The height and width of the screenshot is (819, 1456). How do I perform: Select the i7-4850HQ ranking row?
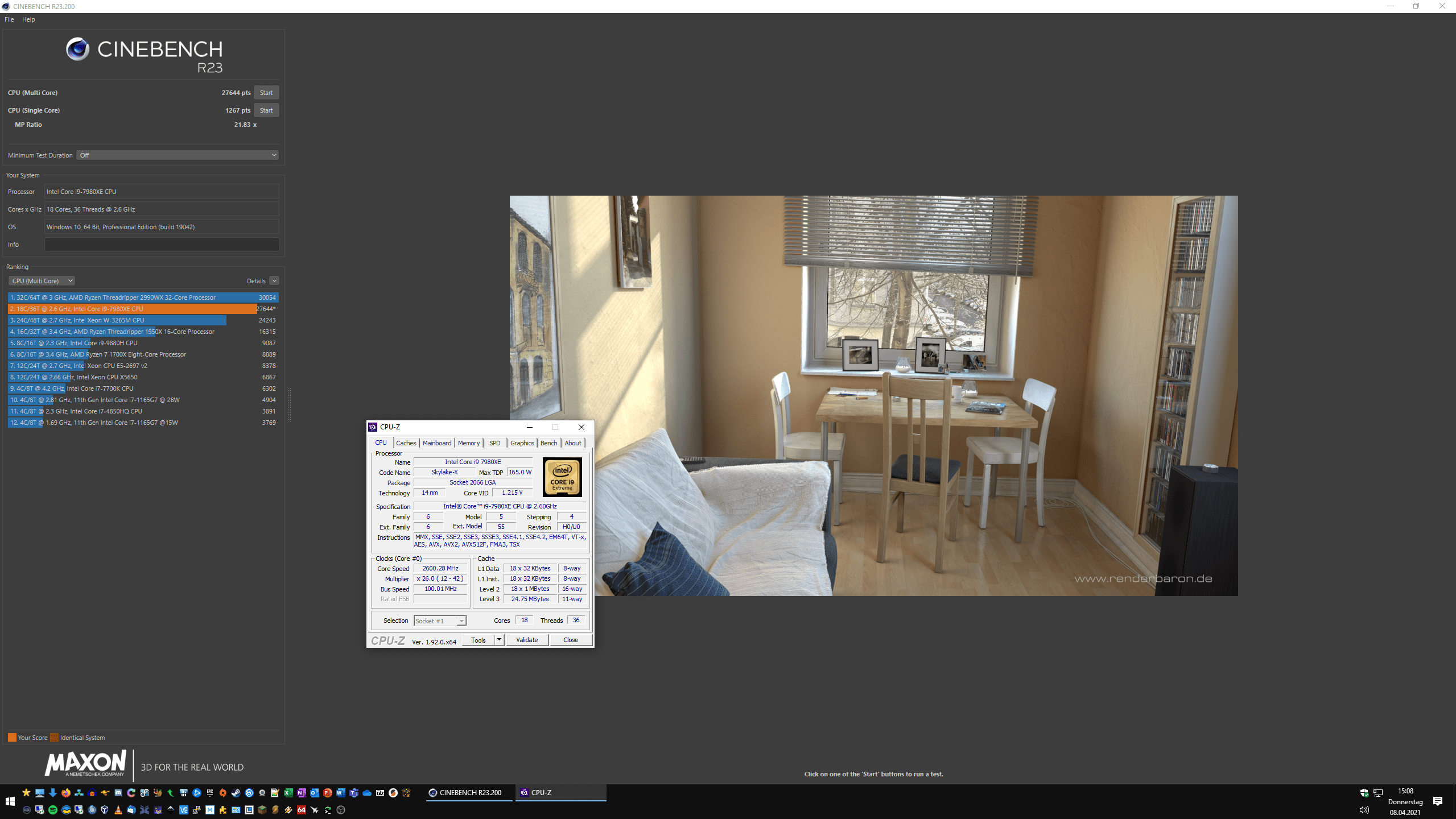click(143, 411)
